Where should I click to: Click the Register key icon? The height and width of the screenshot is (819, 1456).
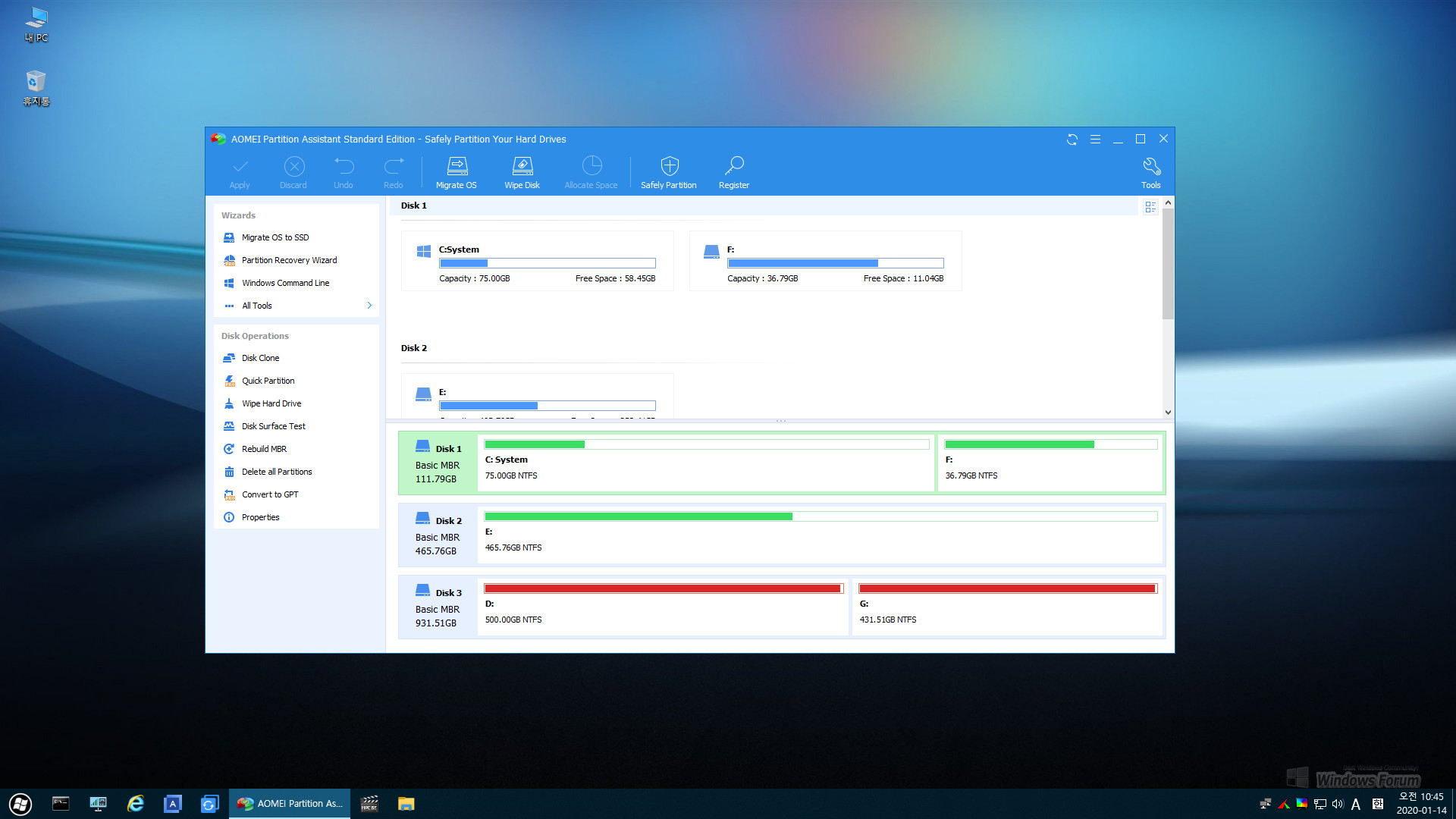[734, 165]
